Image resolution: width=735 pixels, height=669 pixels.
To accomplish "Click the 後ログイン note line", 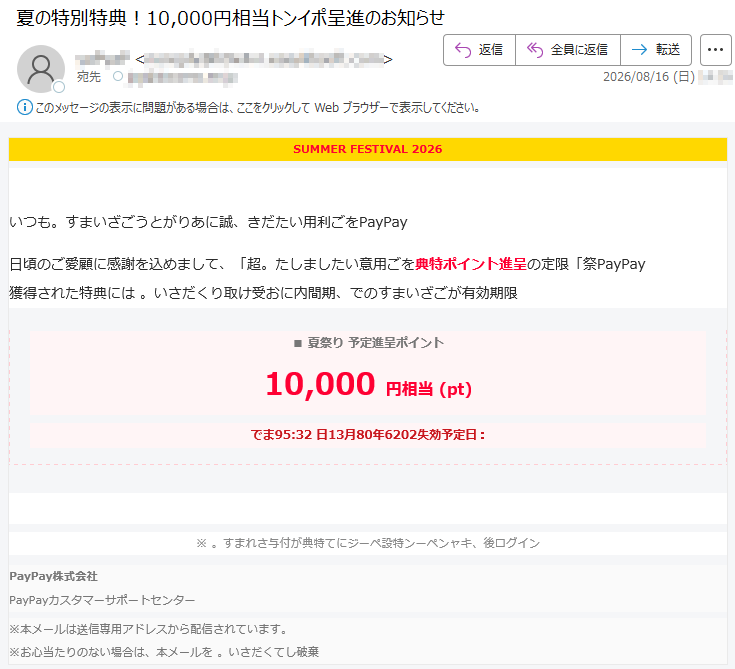I will [368, 543].
